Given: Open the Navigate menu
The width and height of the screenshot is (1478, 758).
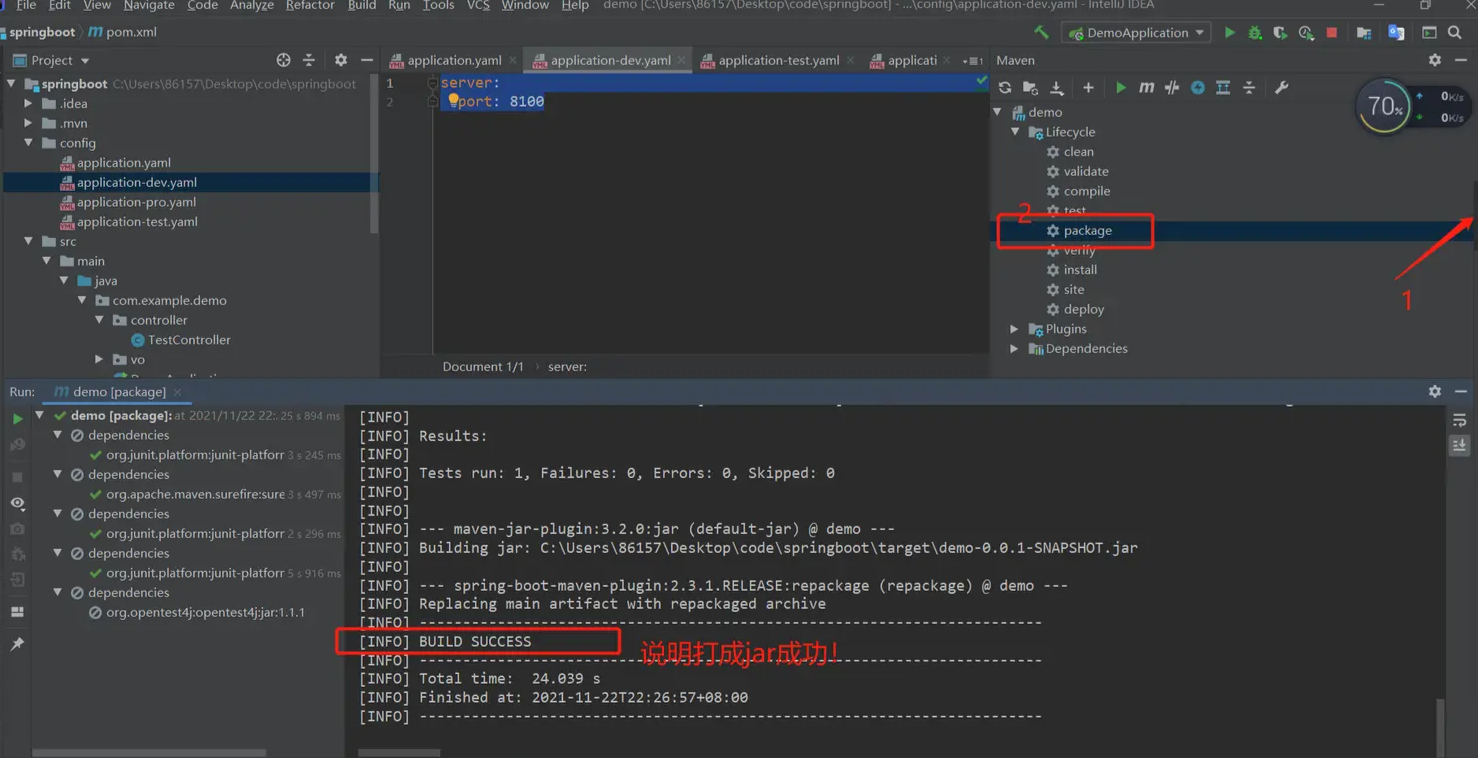Looking at the screenshot, I should pos(149,6).
